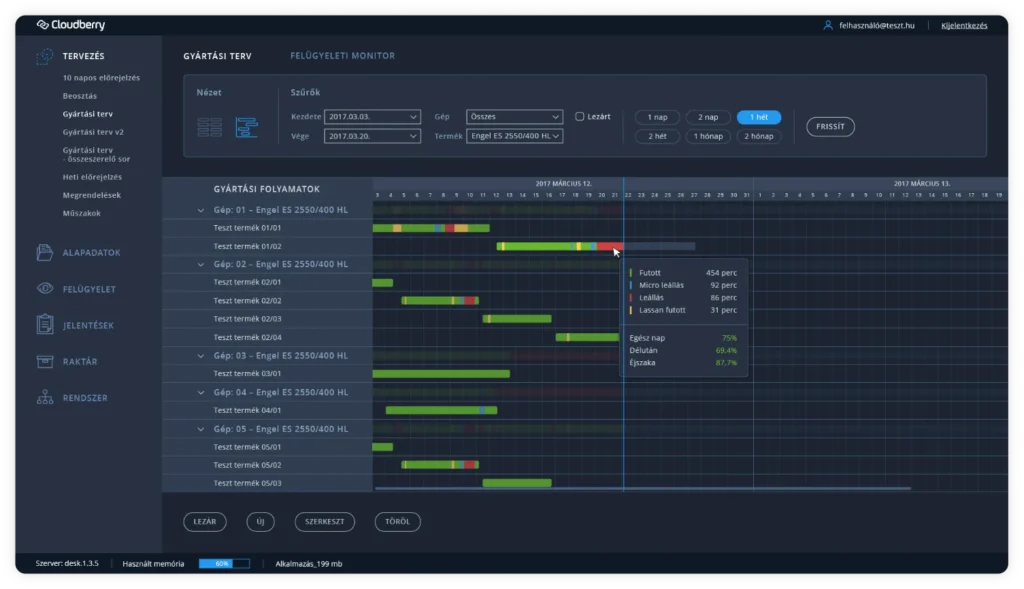This screenshot has width=1024, height=589.
Task: Collapse the Gép: 01 group
Action: (201, 210)
